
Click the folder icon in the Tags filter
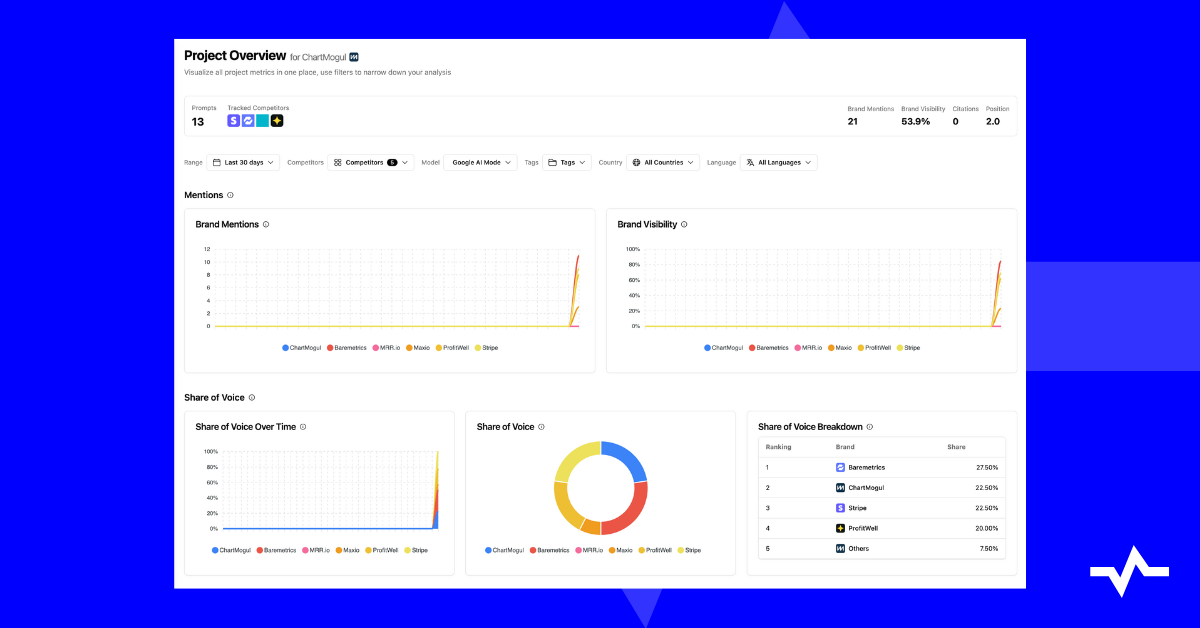tap(553, 162)
